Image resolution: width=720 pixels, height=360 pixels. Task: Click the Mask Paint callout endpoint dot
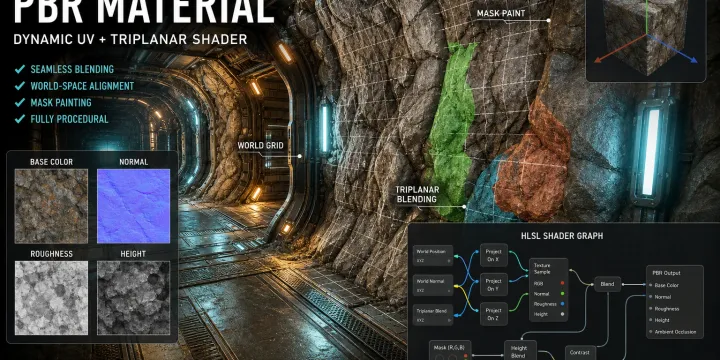click(549, 21)
